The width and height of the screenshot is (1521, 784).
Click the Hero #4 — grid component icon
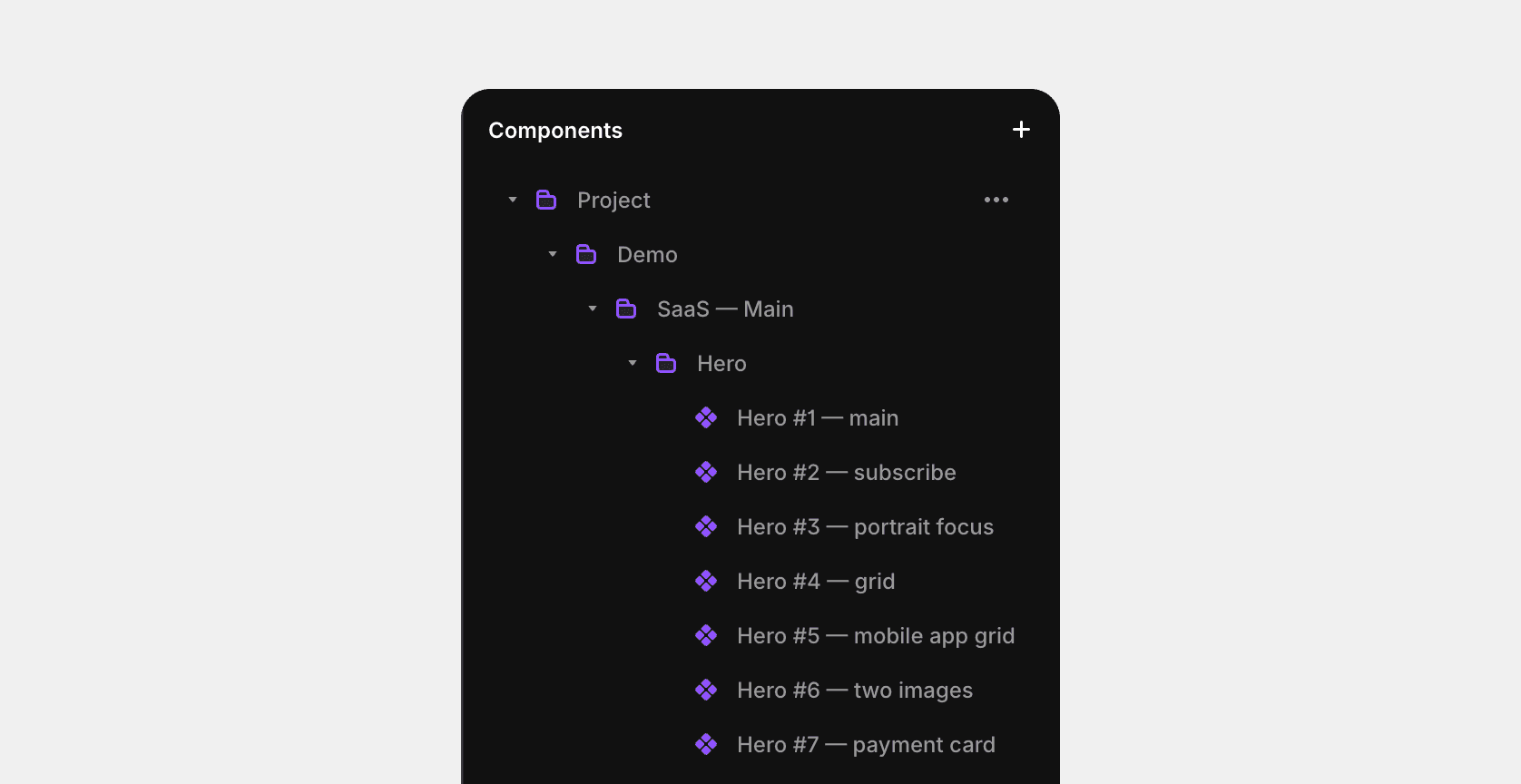pos(707,581)
